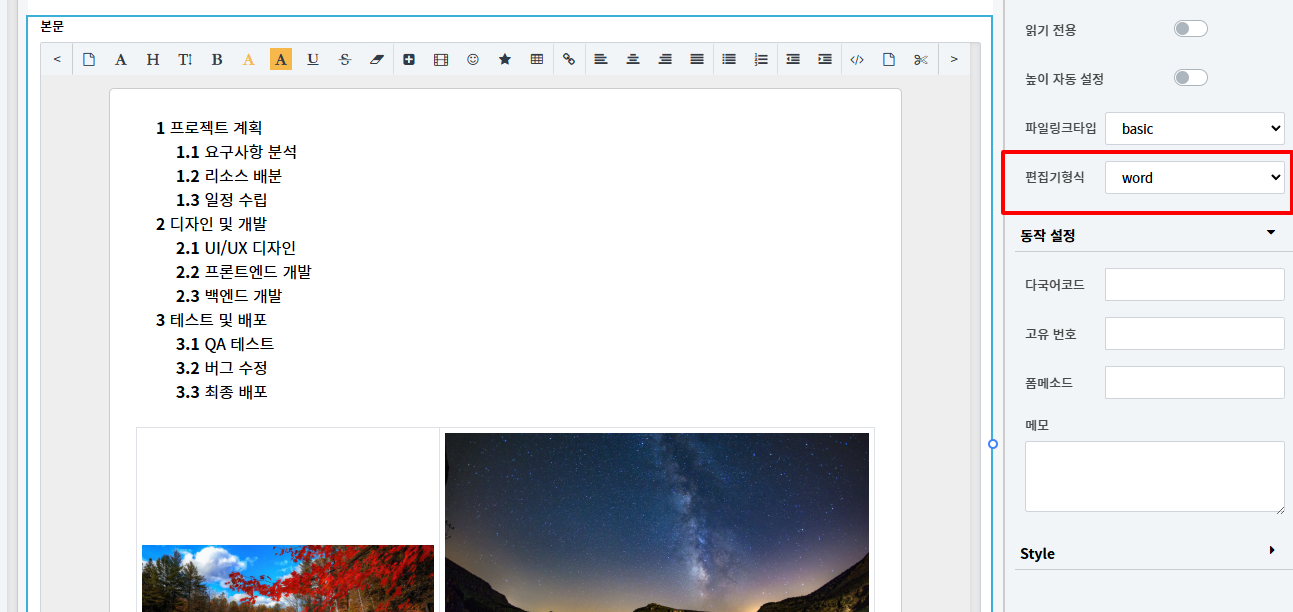Open the orange text color tool

point(249,60)
